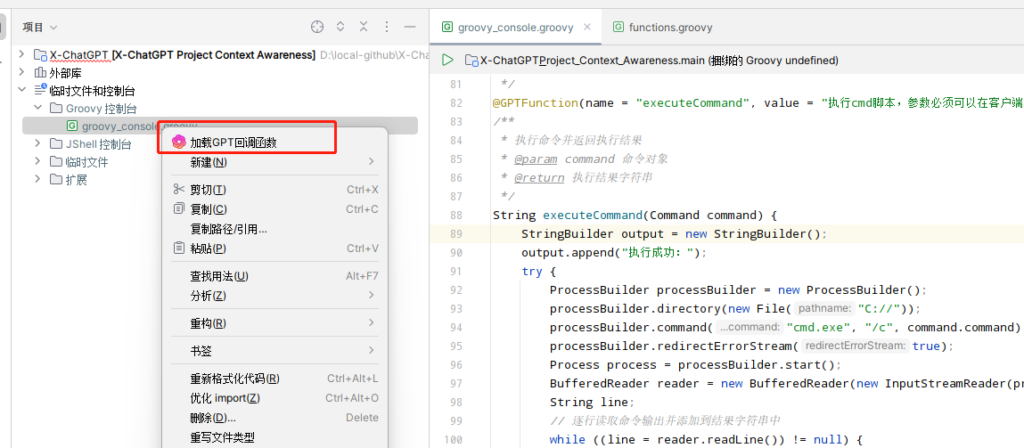Viewport: 1024px width, 448px height.
Task: Open the project panel options (three dots)
Action: (386, 27)
